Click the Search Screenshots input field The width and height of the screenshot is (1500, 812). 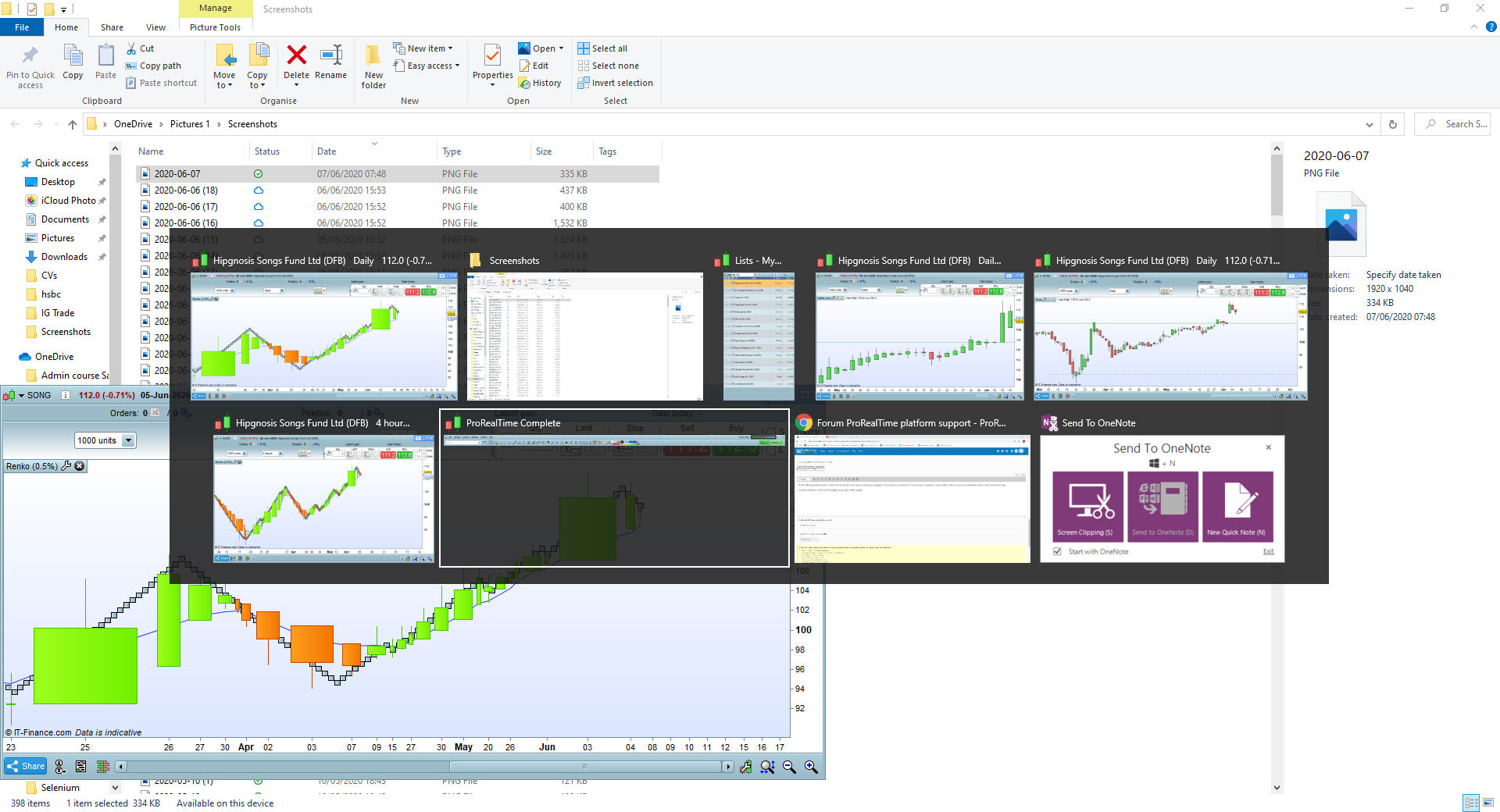[x=1452, y=124]
